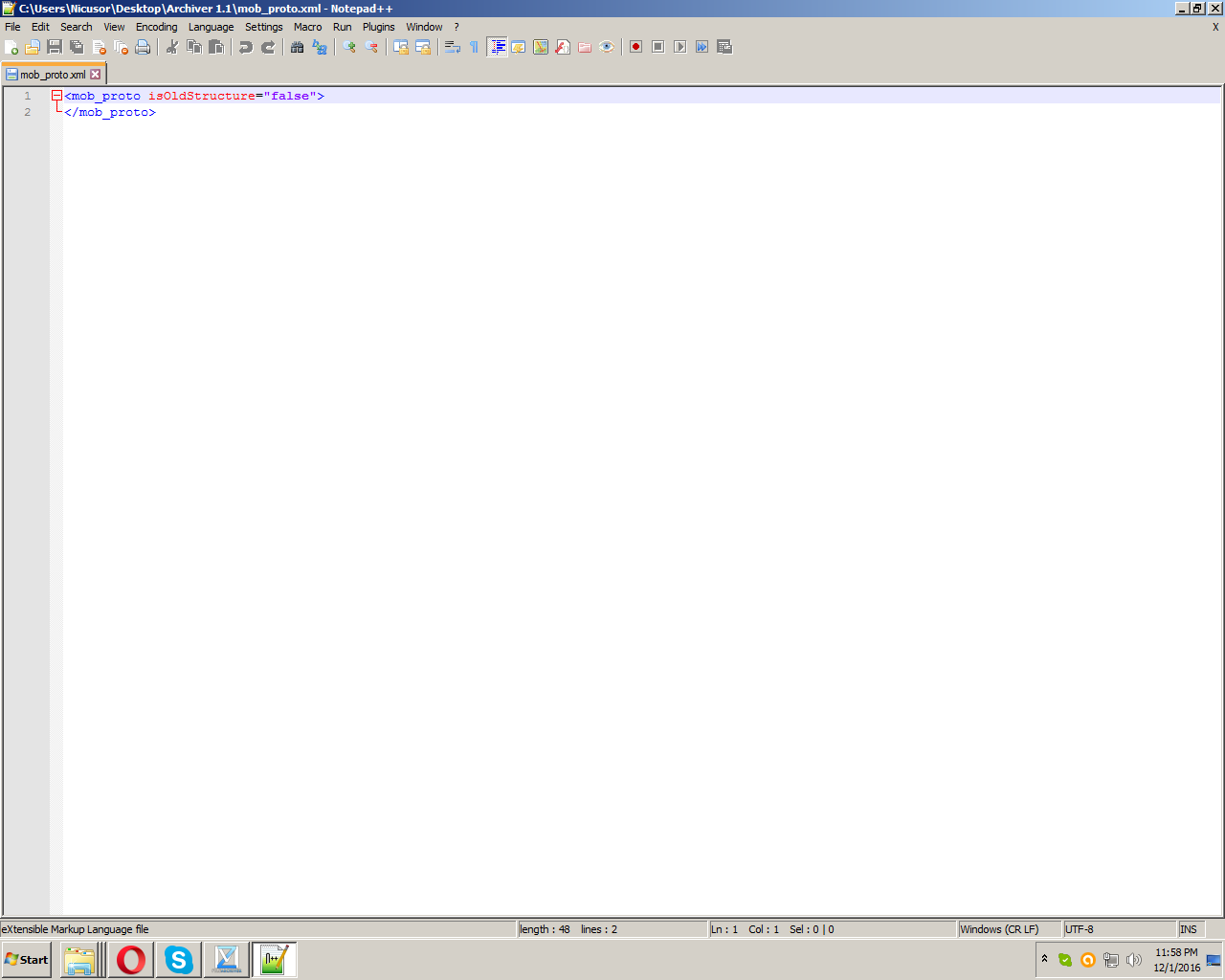Click the Paste clipboard toolbar icon
The width and height of the screenshot is (1225, 980).
[216, 47]
